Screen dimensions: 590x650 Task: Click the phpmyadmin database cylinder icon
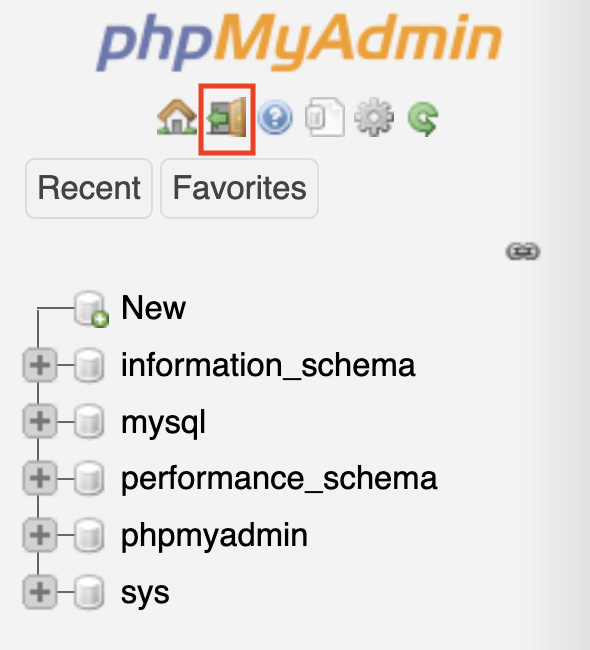(x=89, y=535)
